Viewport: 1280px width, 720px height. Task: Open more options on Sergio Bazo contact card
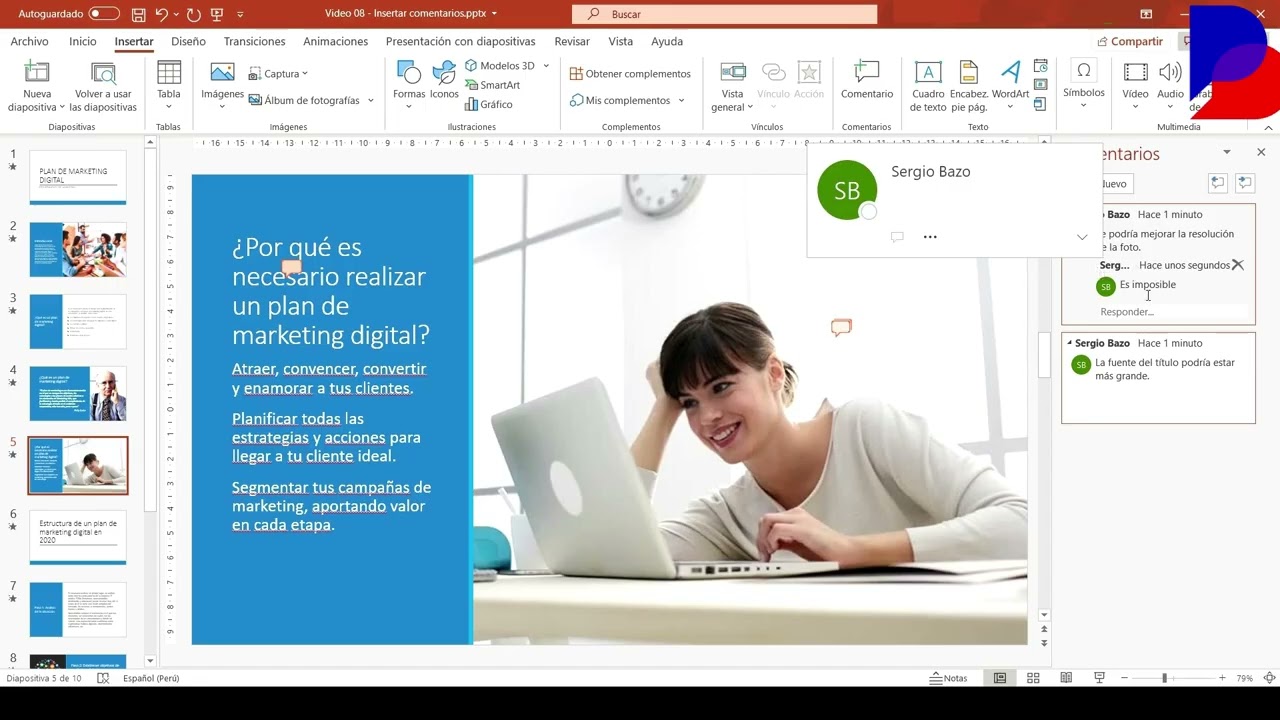[930, 237]
